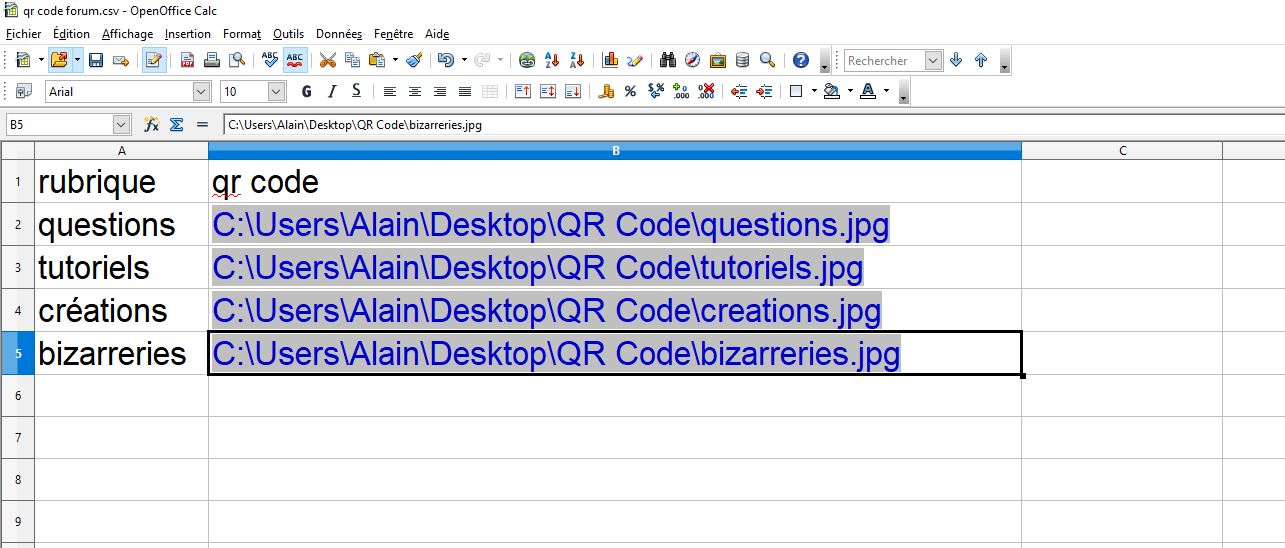This screenshot has width=1285, height=548.
Task: Click the New spreadsheet icon
Action: tap(22, 60)
